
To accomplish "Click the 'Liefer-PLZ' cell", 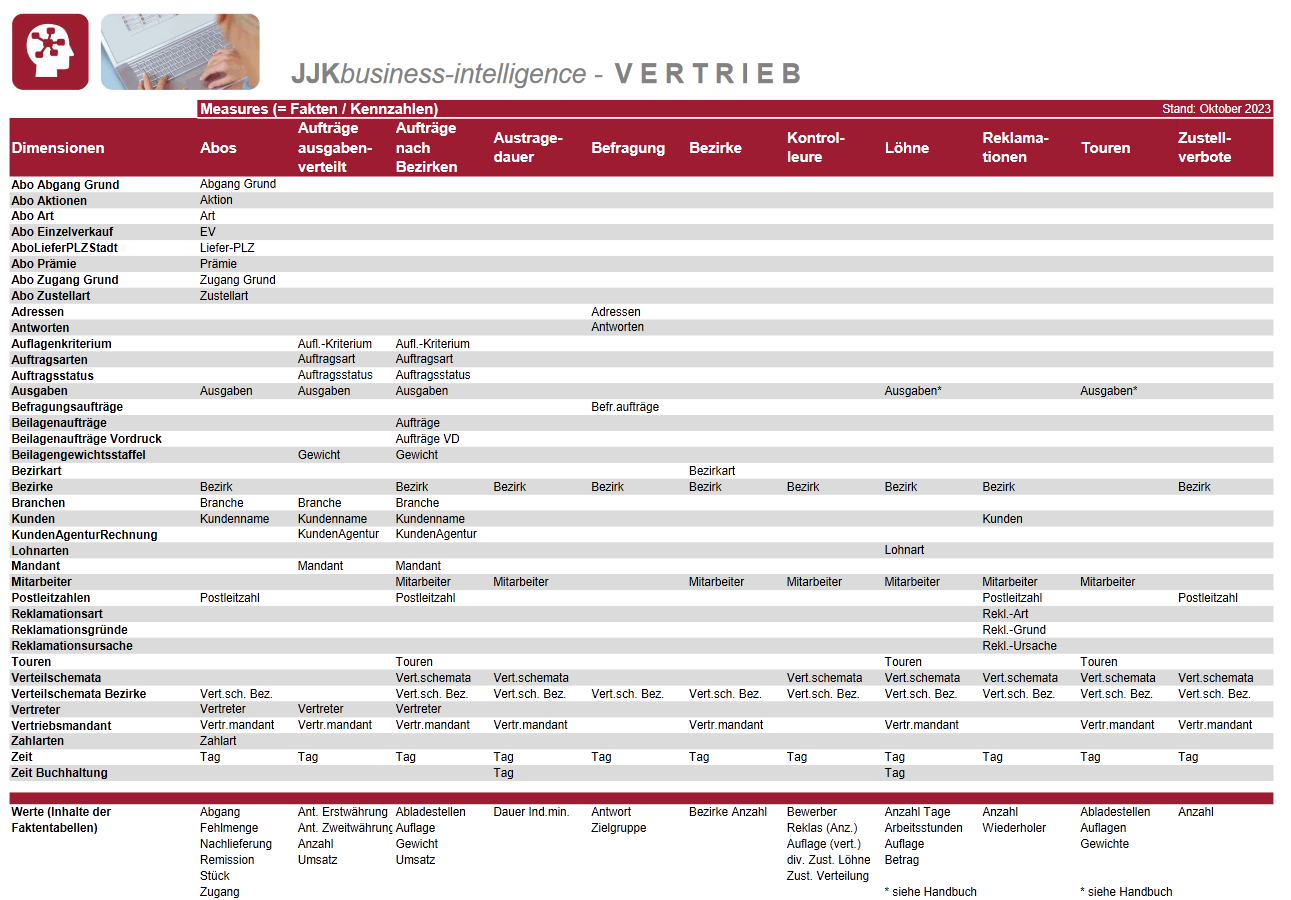I will pyautogui.click(x=227, y=248).
